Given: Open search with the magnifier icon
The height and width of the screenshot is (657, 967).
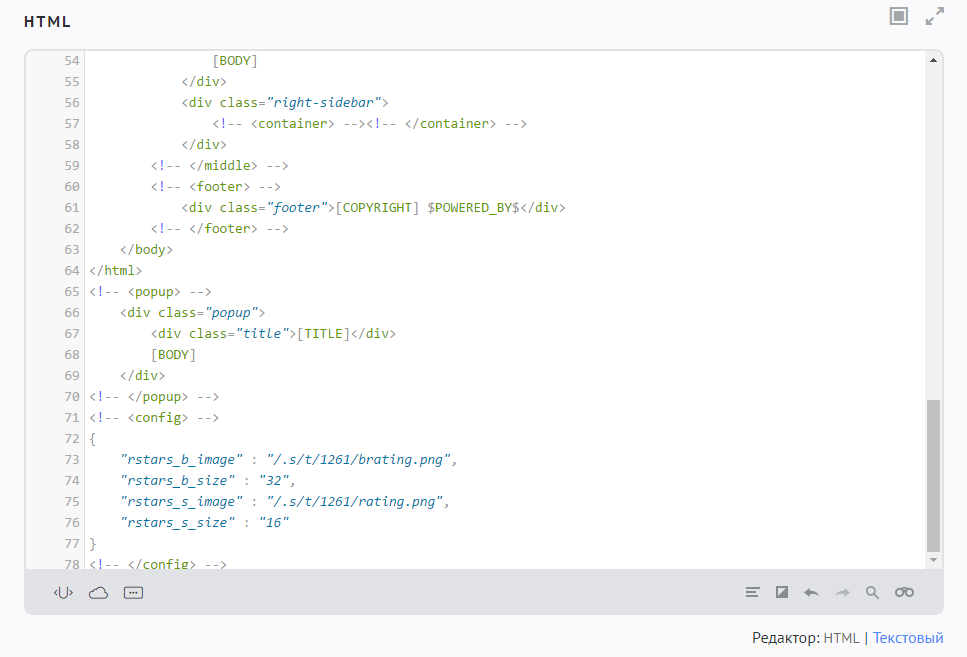Looking at the screenshot, I should [x=872, y=592].
